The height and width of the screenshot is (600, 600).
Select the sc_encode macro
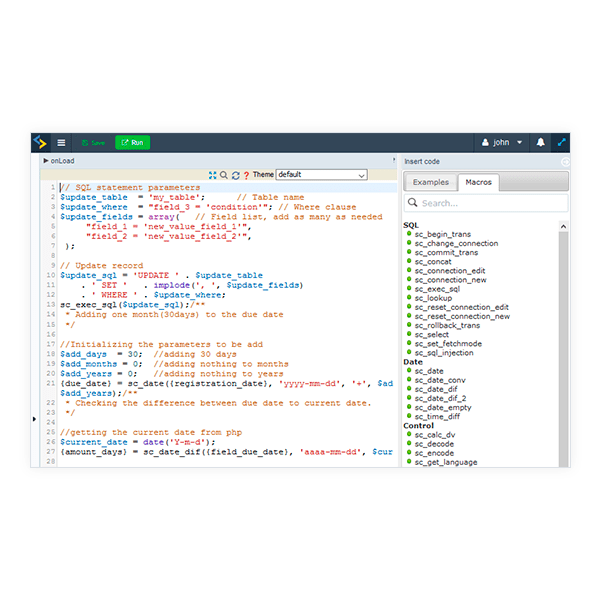coord(434,453)
